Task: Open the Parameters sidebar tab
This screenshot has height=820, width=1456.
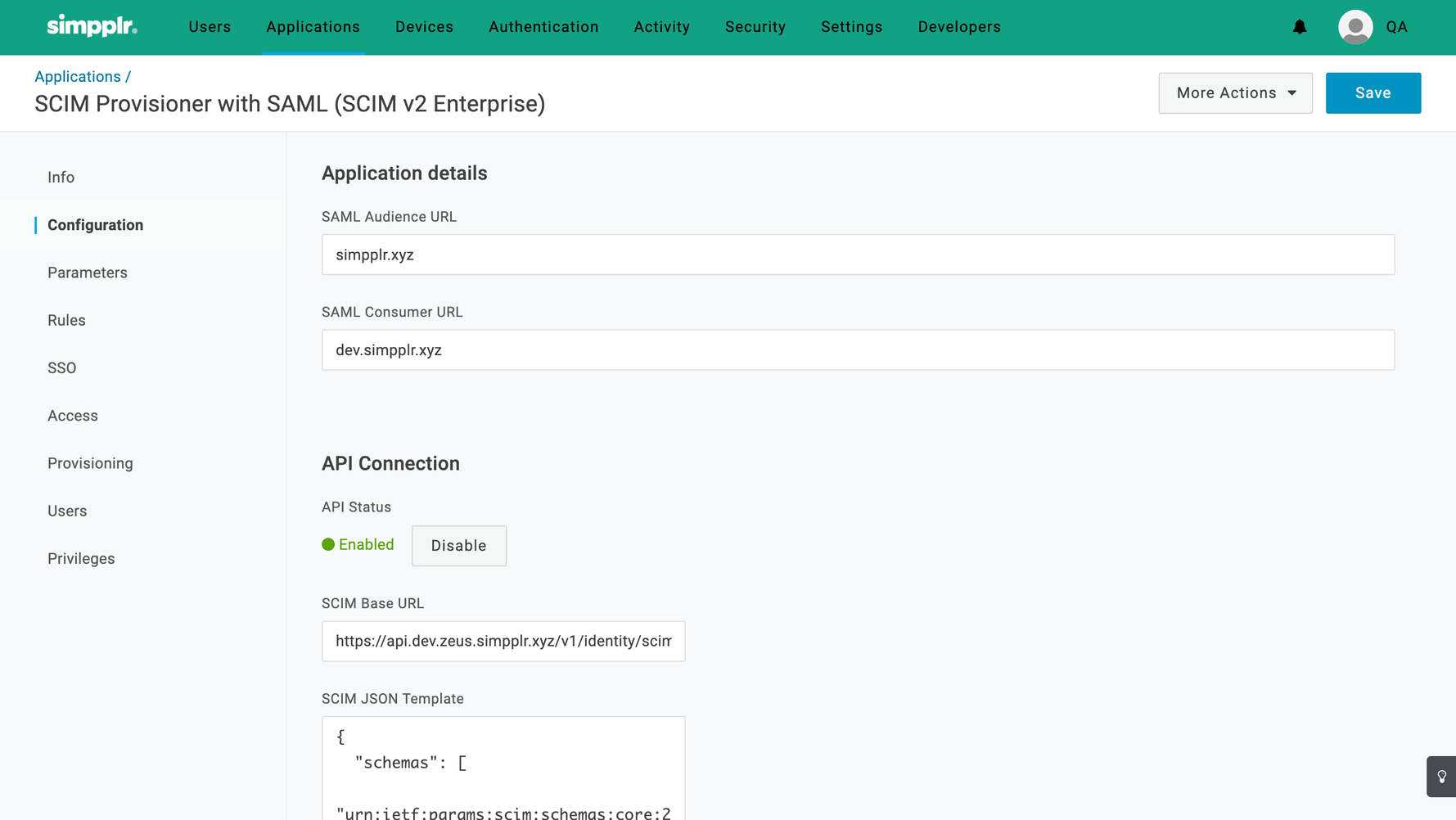Action: point(88,273)
